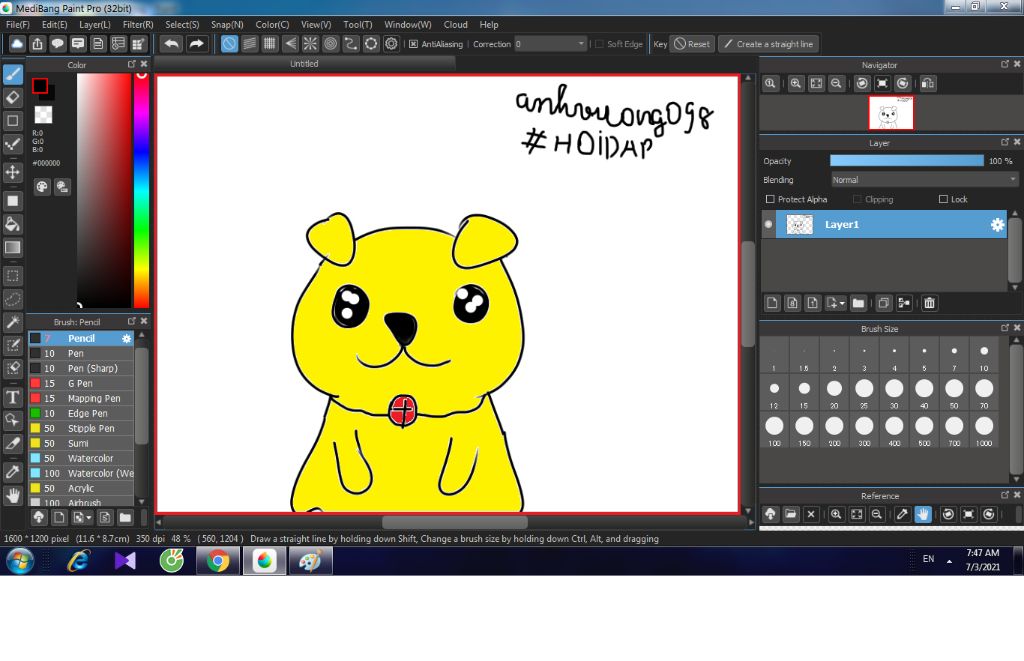Toggle the AntiAliasing checkbox
Viewport: 1024px width, 661px height.
pyautogui.click(x=413, y=44)
